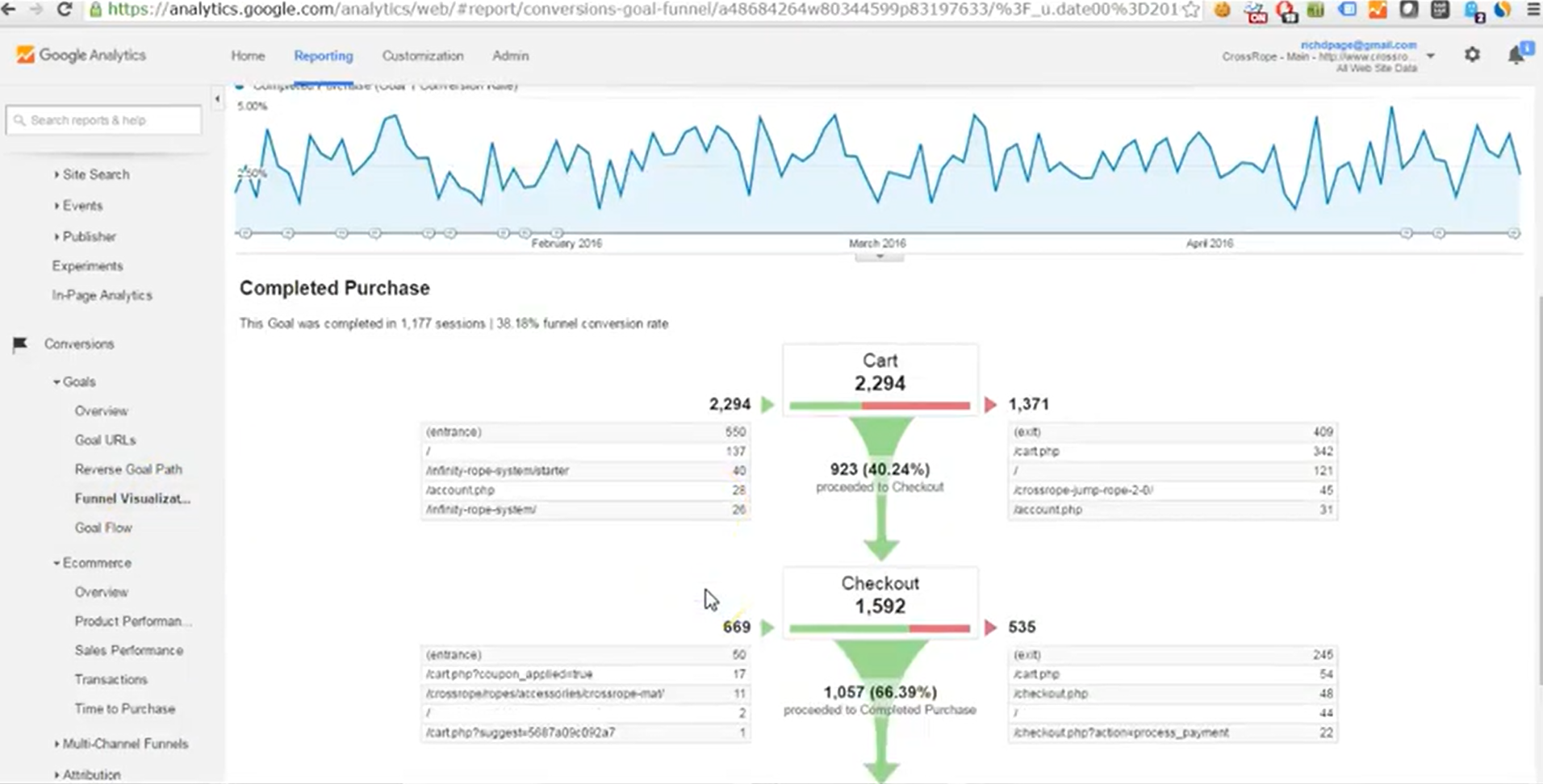The width and height of the screenshot is (1543, 784).
Task: Click the Checkout funnel step box
Action: coord(880,603)
